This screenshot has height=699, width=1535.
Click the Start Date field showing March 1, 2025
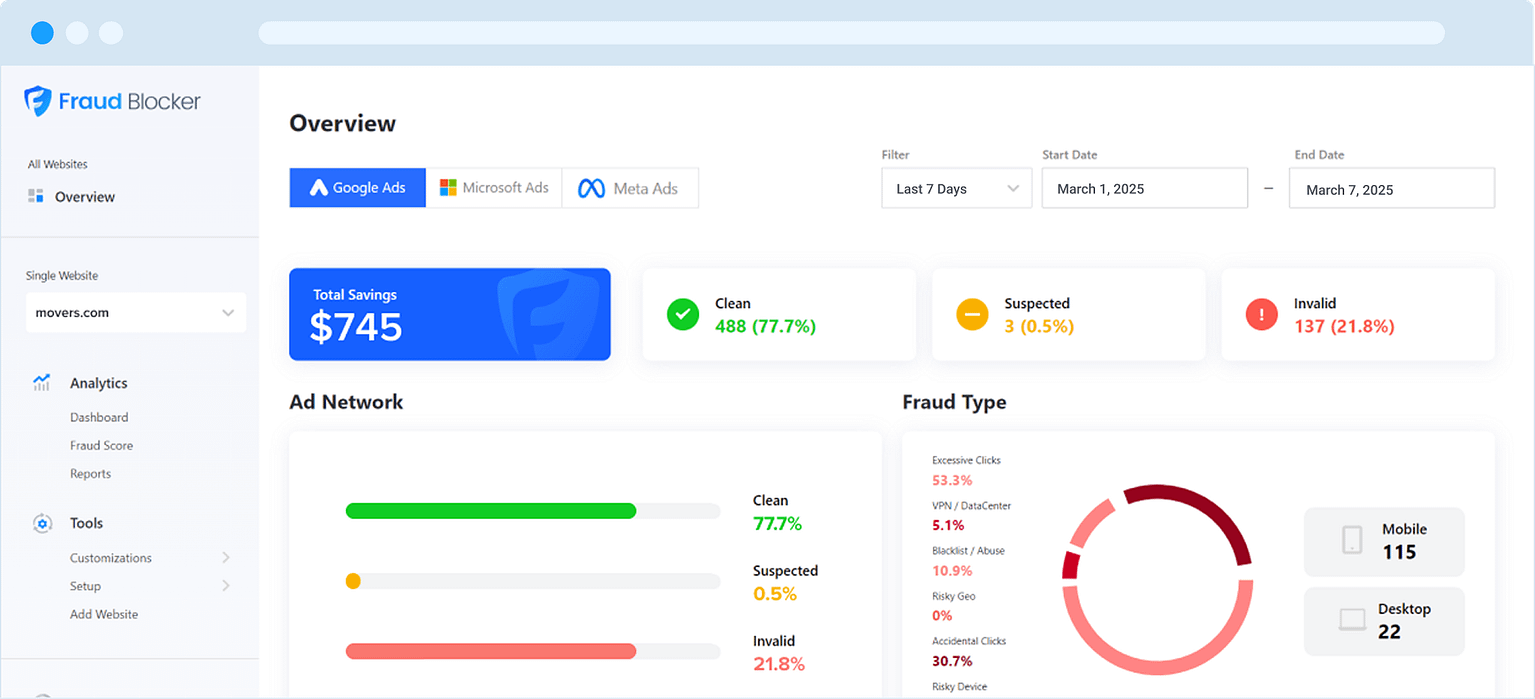pos(1144,188)
